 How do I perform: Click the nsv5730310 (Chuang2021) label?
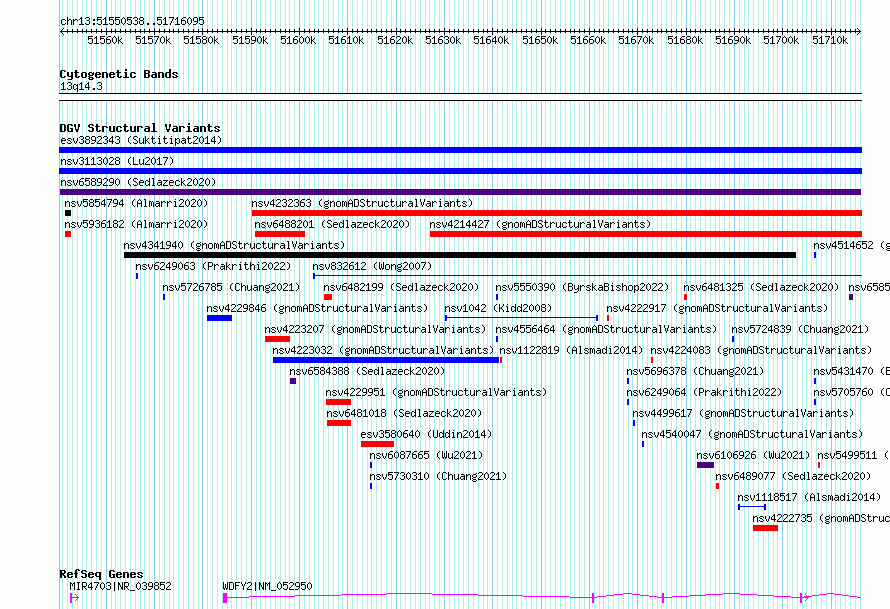click(x=438, y=476)
